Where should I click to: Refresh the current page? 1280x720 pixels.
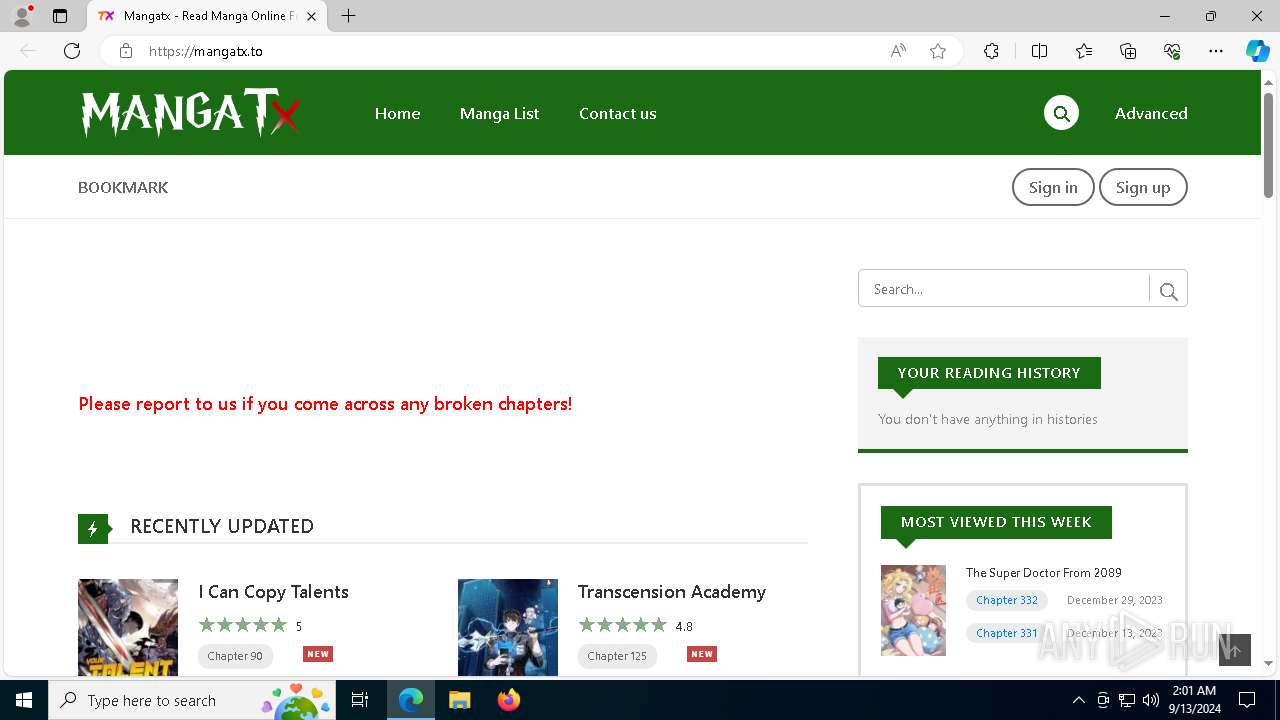[72, 51]
